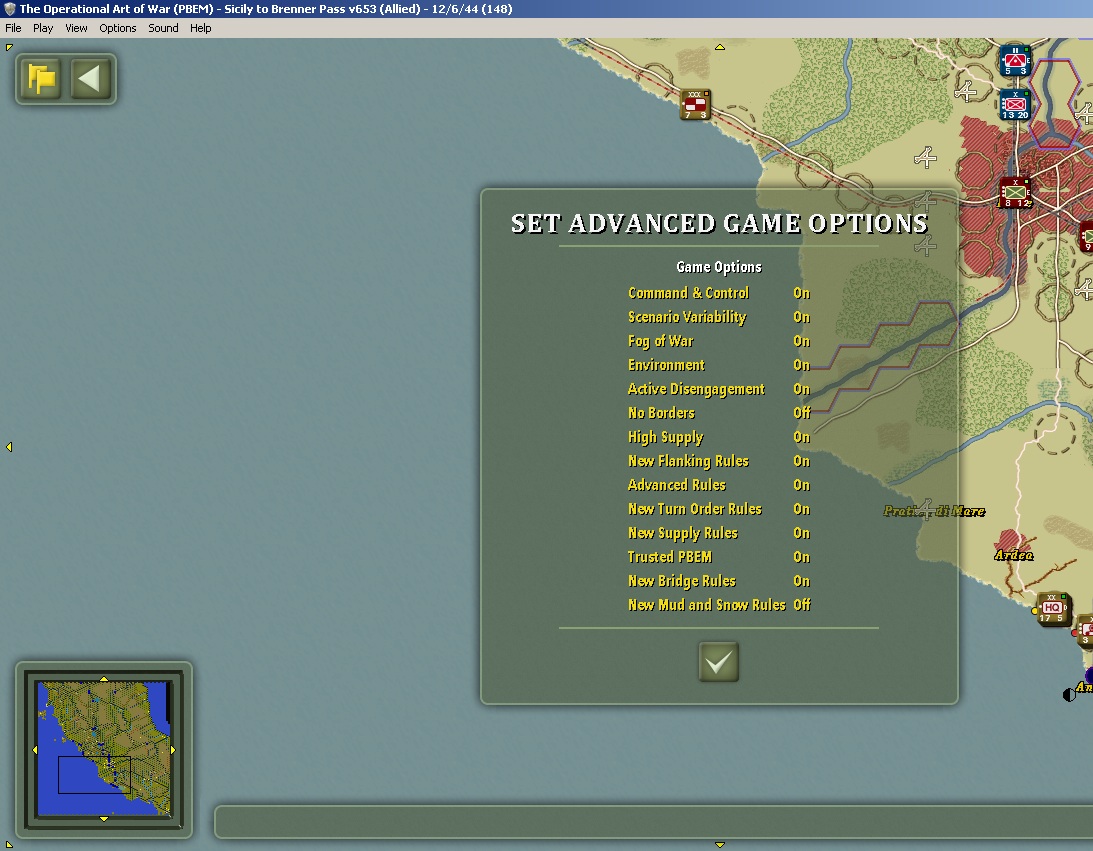Click the map scroll-left arrow at left edge

point(9,447)
